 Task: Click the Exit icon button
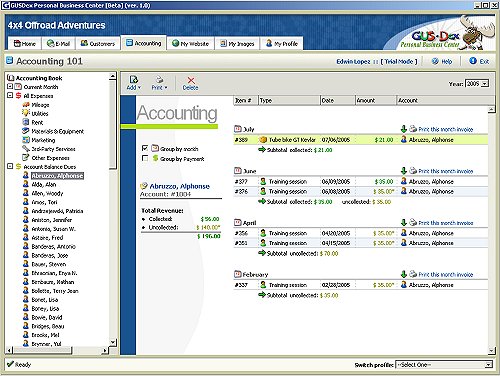click(473, 61)
